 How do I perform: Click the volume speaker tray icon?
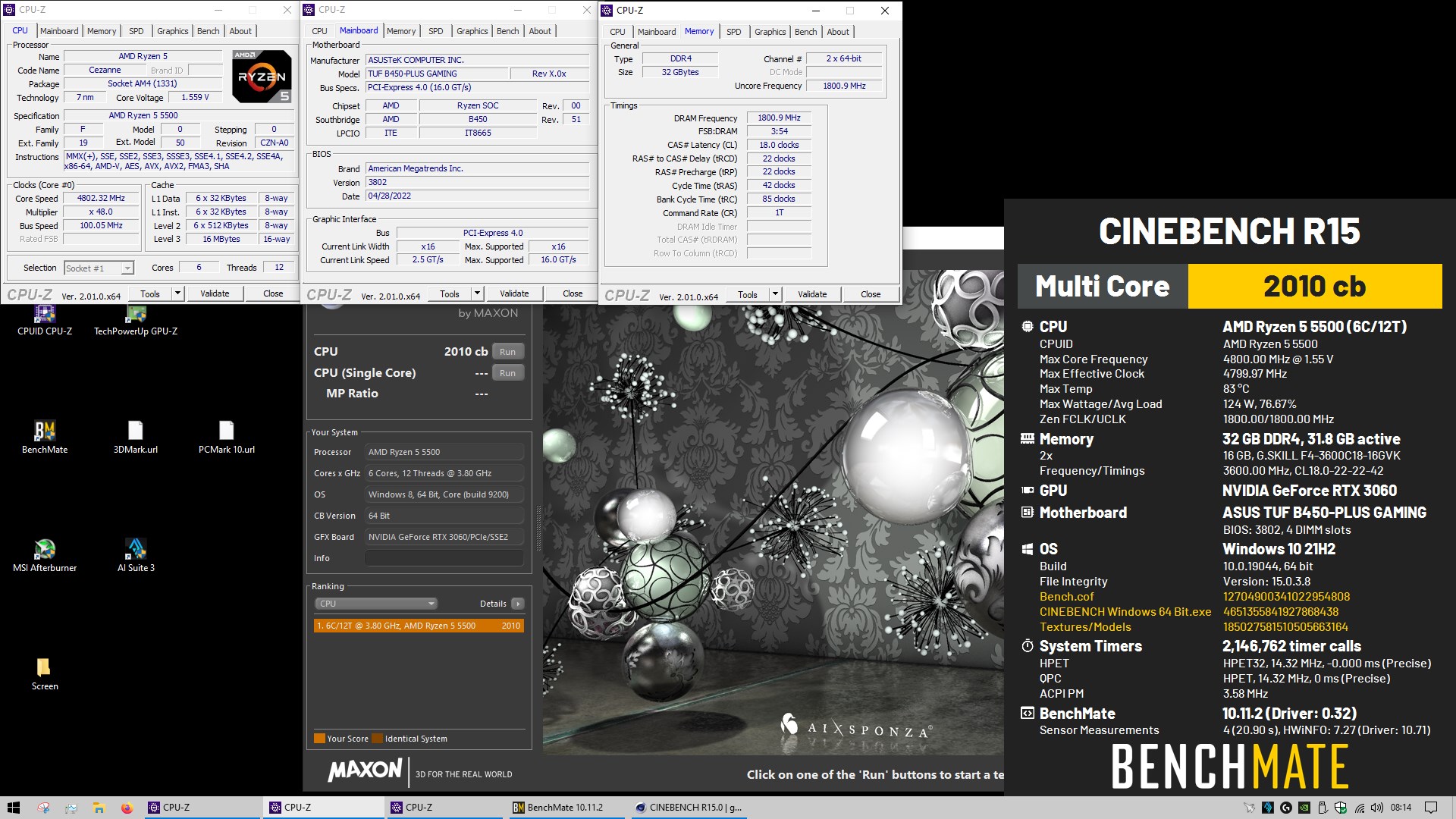[1376, 808]
